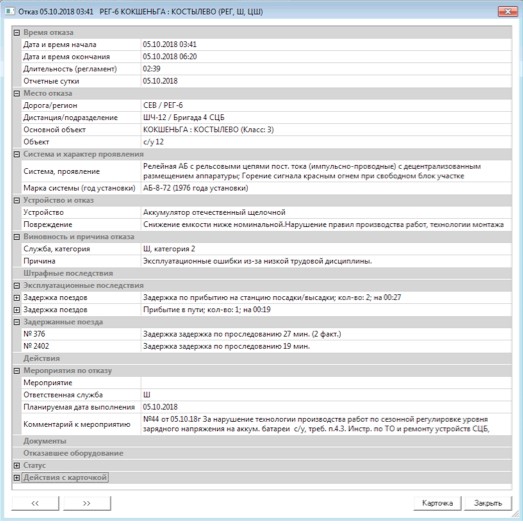This screenshot has height=524, width=523.
Task: Expand second Задержка поездов row
Action: 17,310
